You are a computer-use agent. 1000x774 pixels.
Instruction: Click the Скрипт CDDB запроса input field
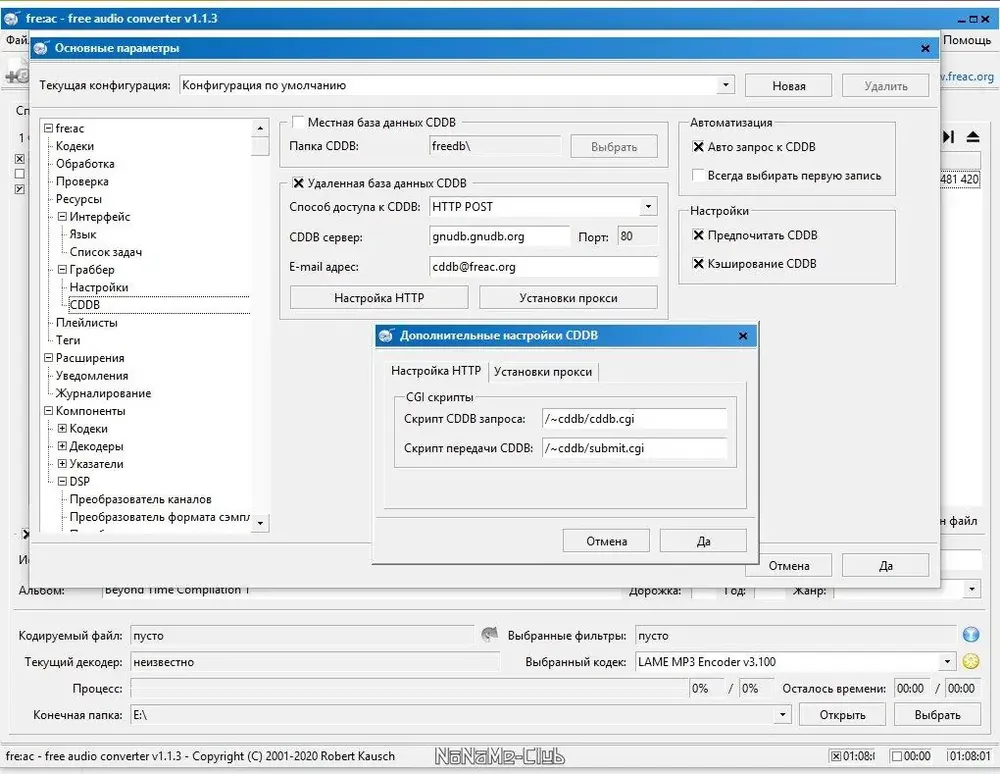635,419
